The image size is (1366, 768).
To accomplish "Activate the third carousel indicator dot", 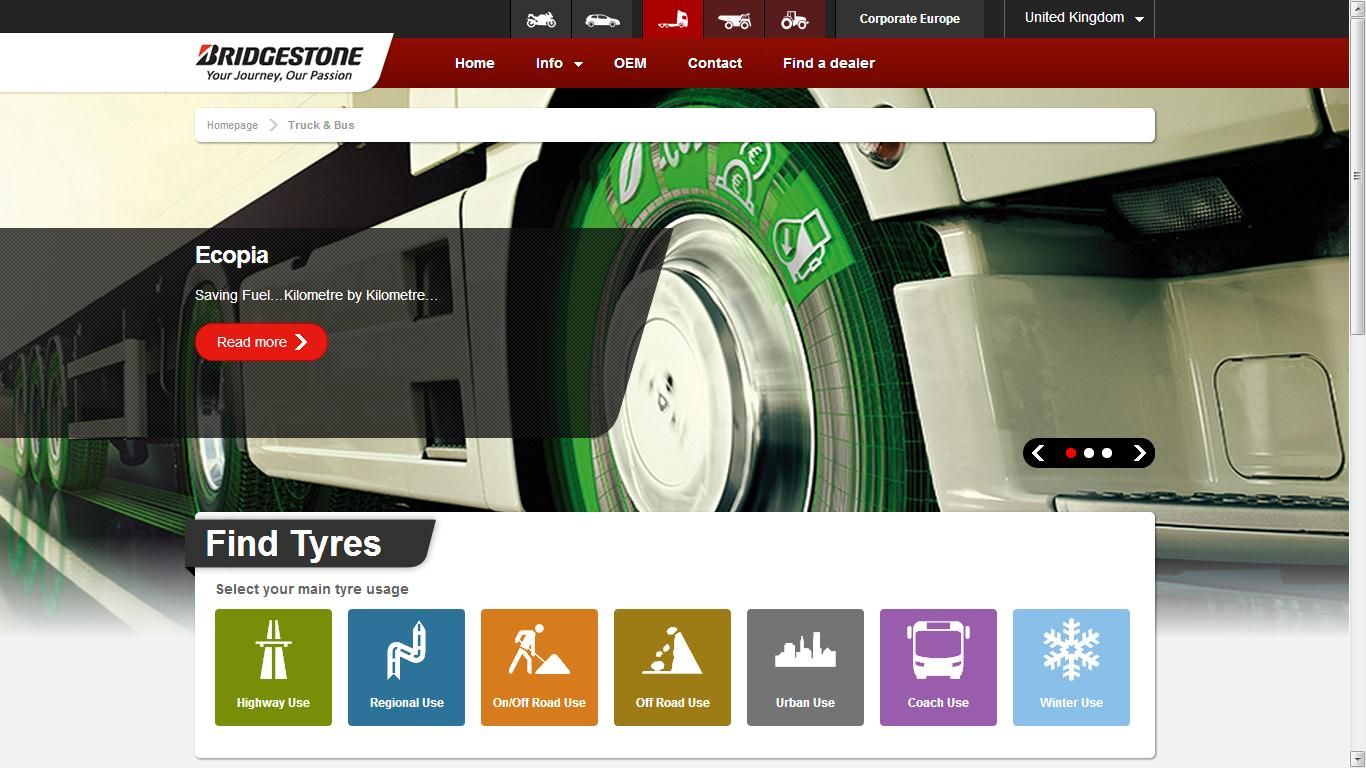I will 1106,453.
